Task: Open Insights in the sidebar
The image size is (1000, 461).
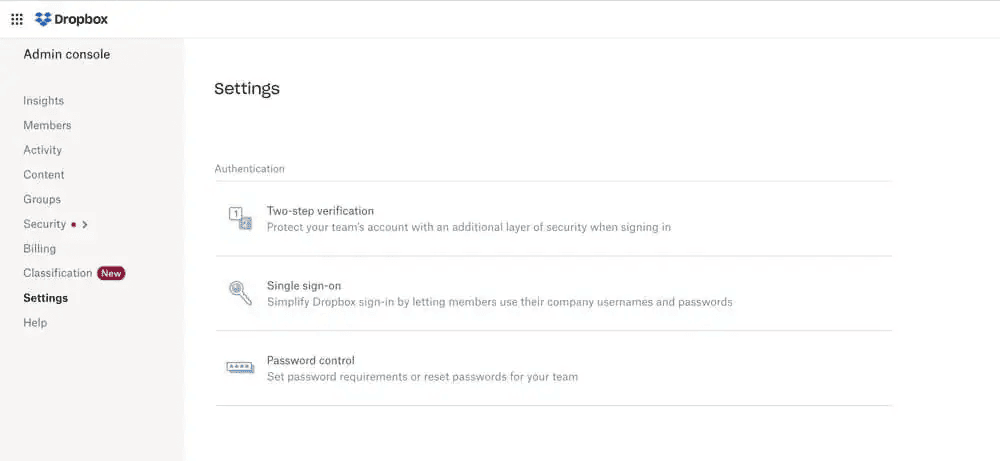Action: tap(43, 101)
